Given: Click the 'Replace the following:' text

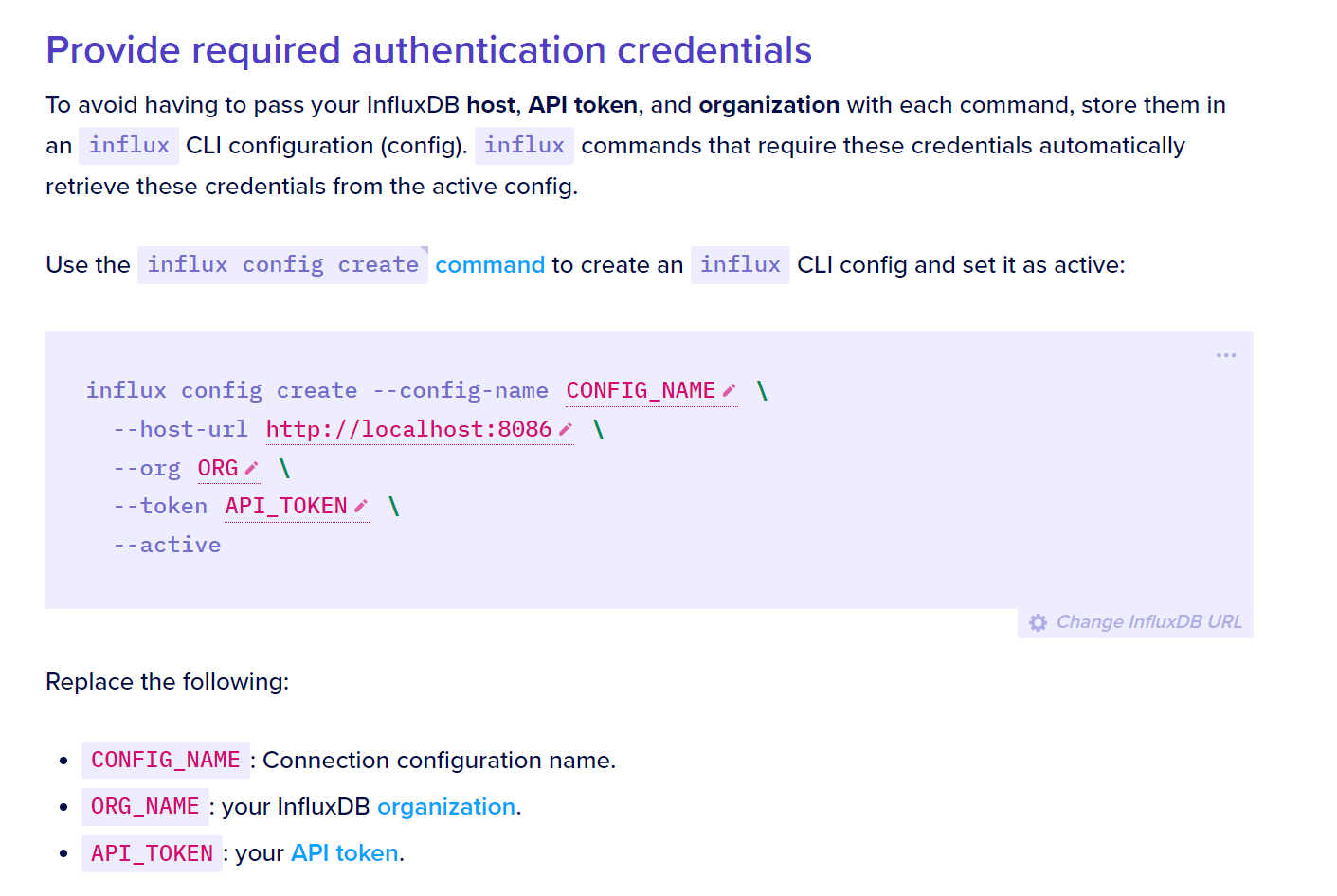Looking at the screenshot, I should click(x=168, y=682).
